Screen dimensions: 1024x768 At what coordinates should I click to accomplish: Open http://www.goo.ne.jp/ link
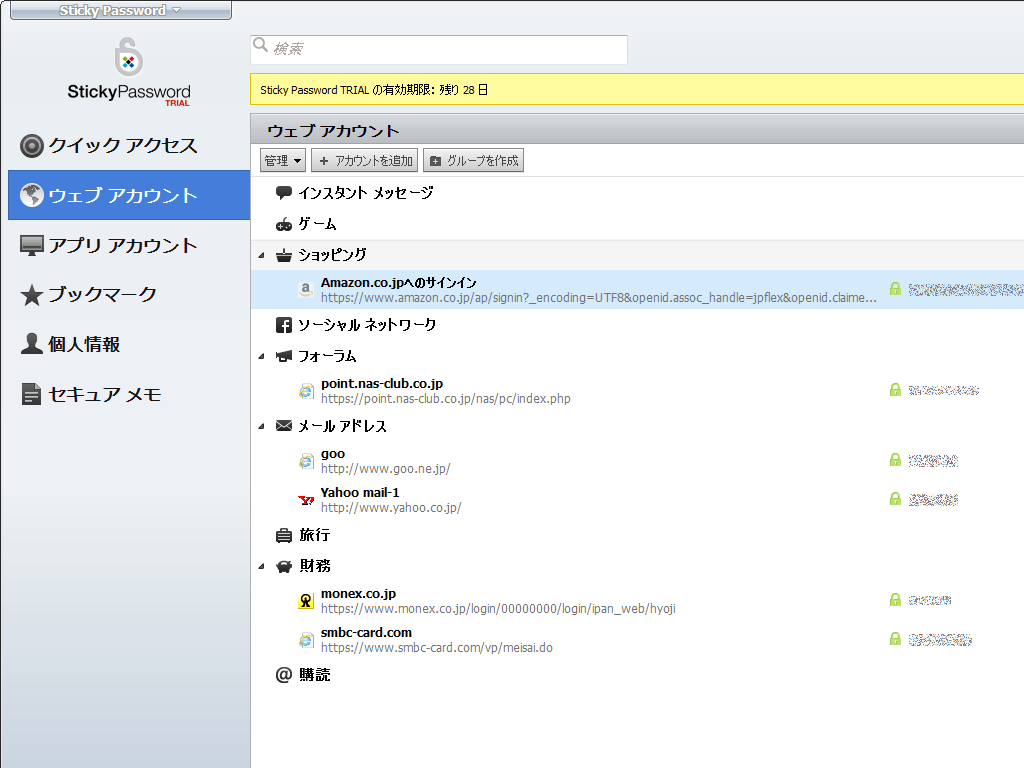pos(385,469)
